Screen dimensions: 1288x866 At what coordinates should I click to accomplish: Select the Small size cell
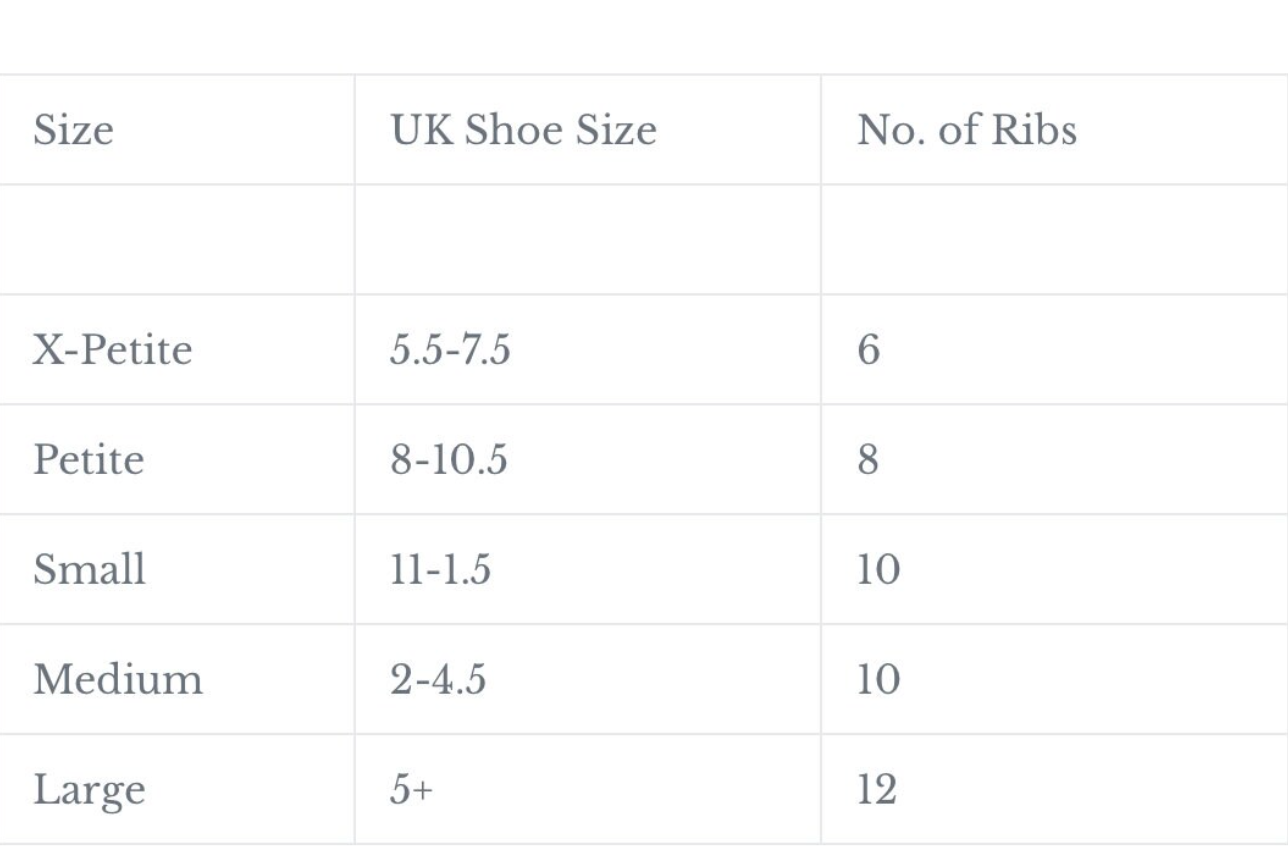click(x=177, y=570)
